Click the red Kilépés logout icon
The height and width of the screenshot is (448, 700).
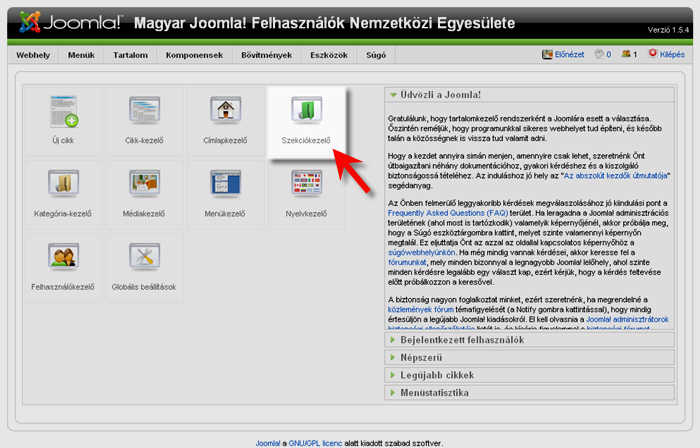[x=653, y=54]
